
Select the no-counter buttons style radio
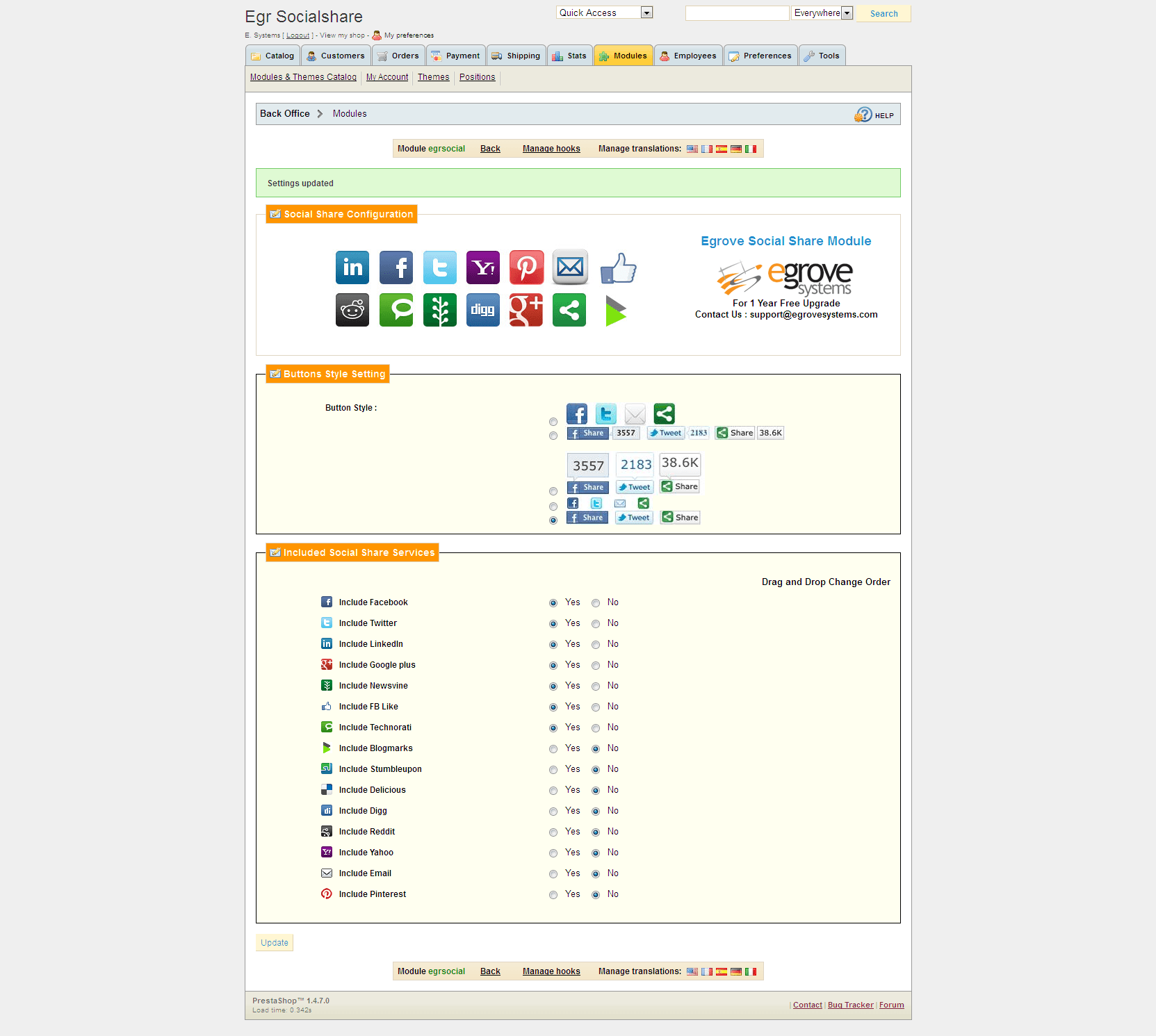click(x=553, y=520)
